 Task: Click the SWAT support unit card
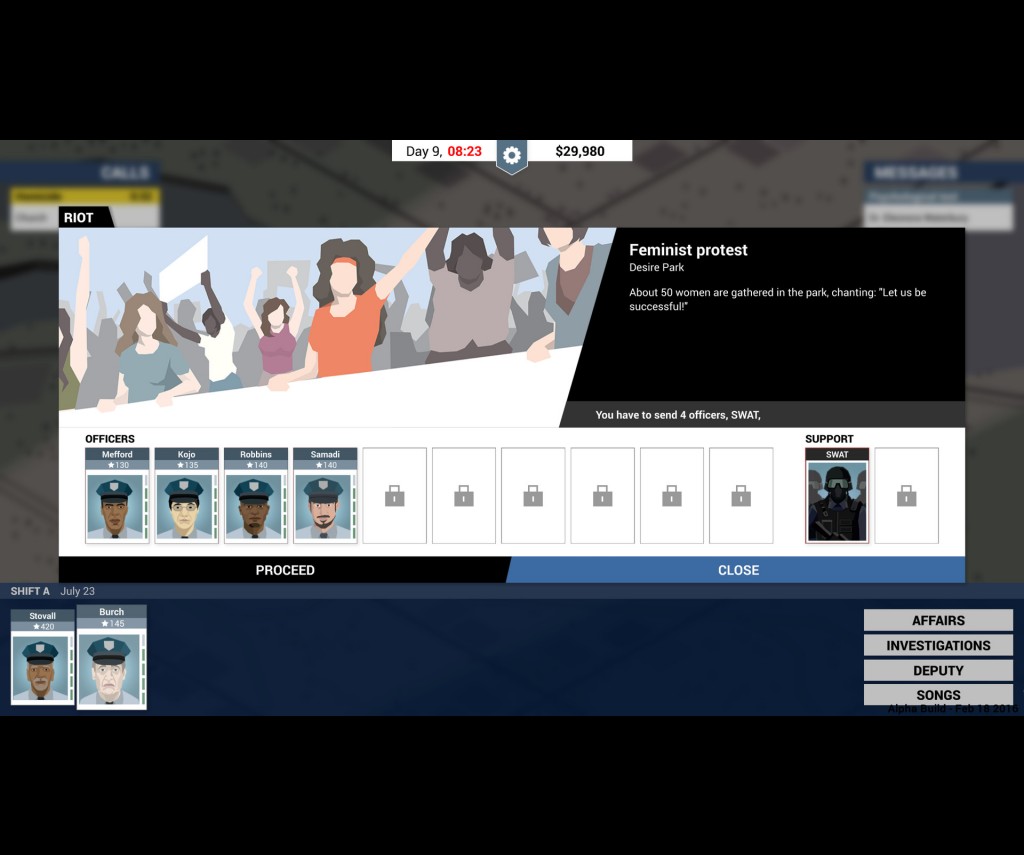click(837, 496)
